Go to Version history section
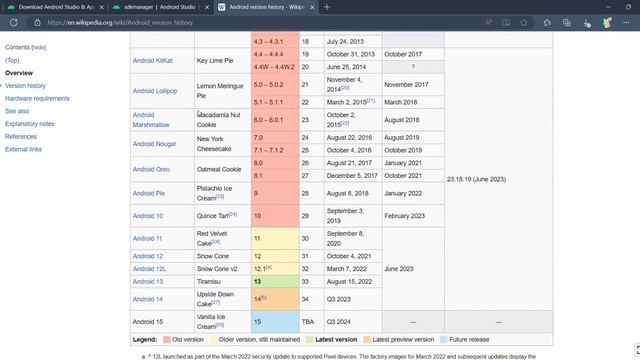Viewport: 640px width, 360px height. coord(25,86)
